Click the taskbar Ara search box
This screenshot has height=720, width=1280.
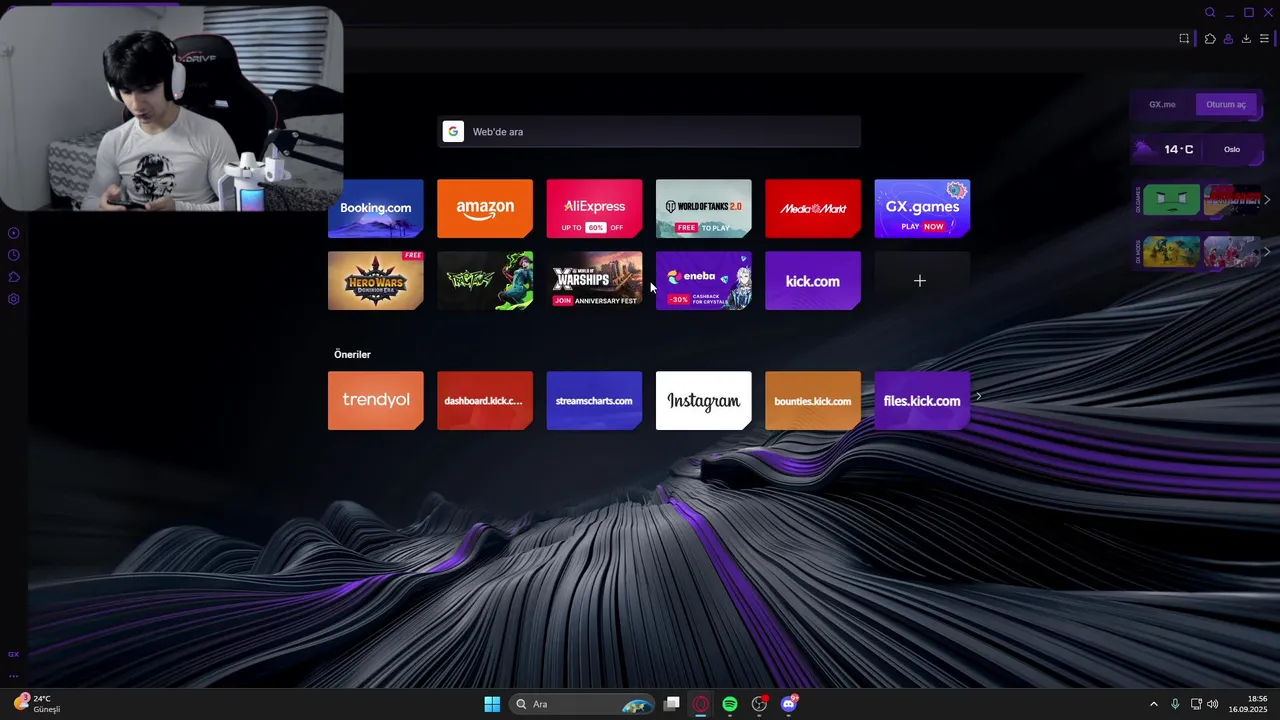point(582,704)
